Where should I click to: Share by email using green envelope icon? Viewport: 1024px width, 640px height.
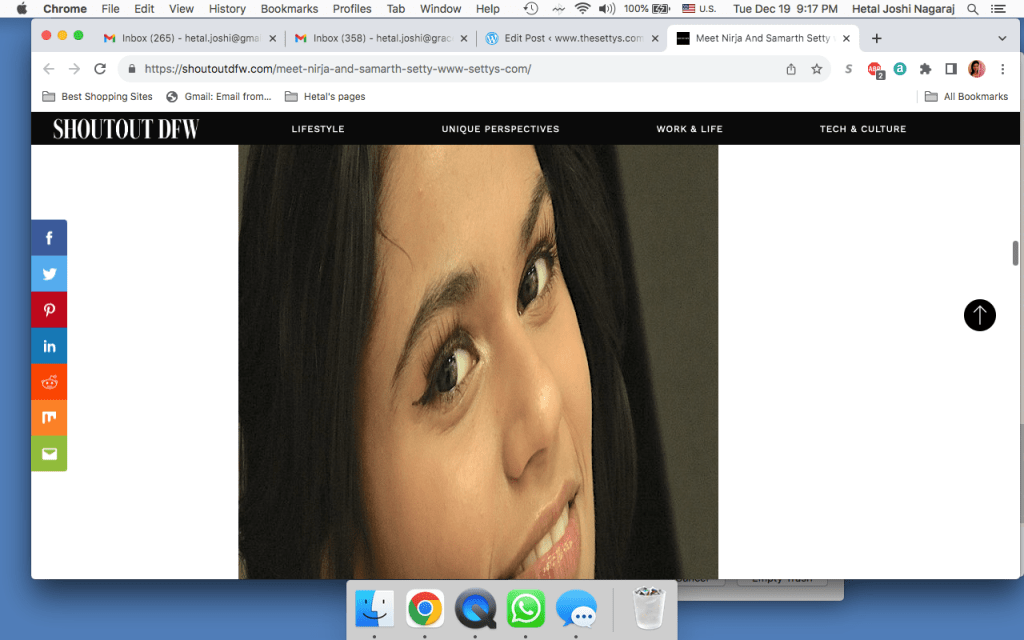pyautogui.click(x=49, y=454)
